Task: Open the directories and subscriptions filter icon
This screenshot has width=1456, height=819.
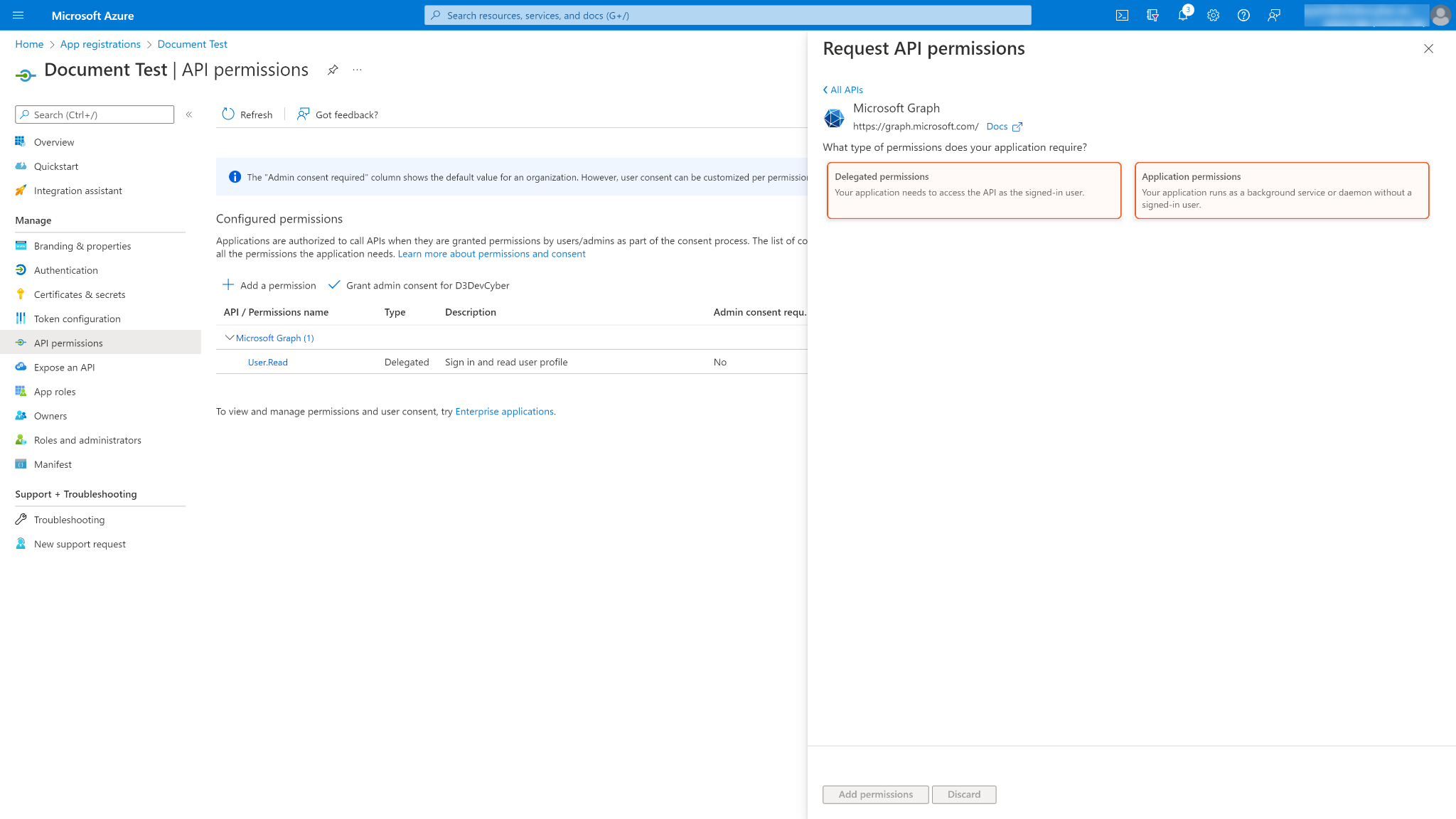Action: pos(1152,16)
